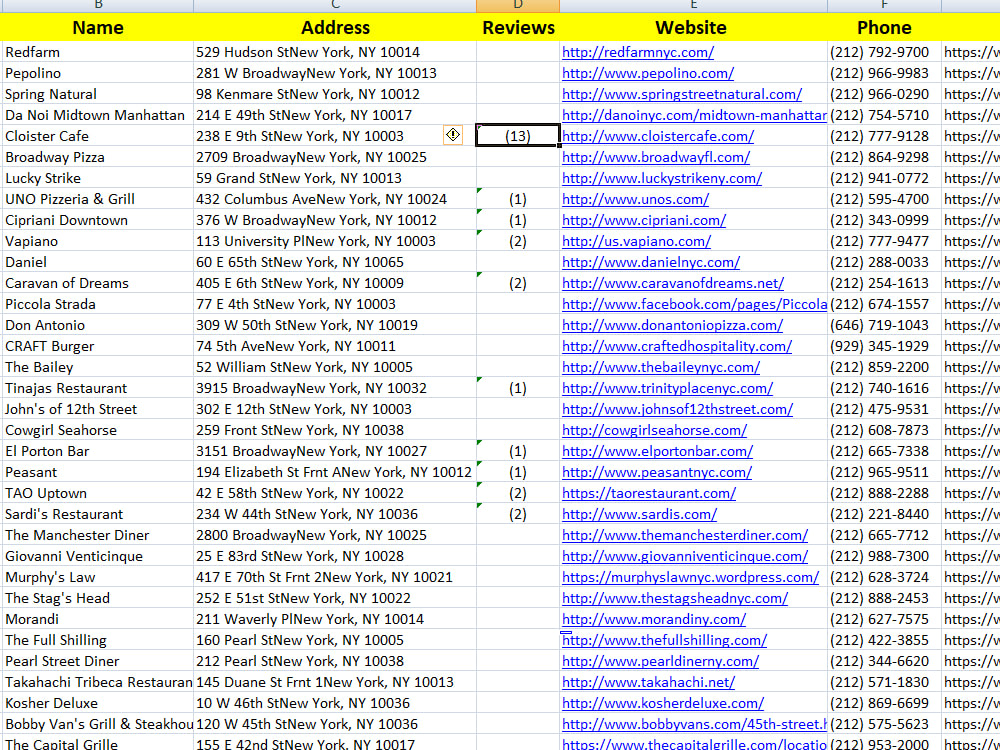Select phone (212) 754-5710 cell
This screenshot has height=750, width=1000.
click(x=884, y=115)
